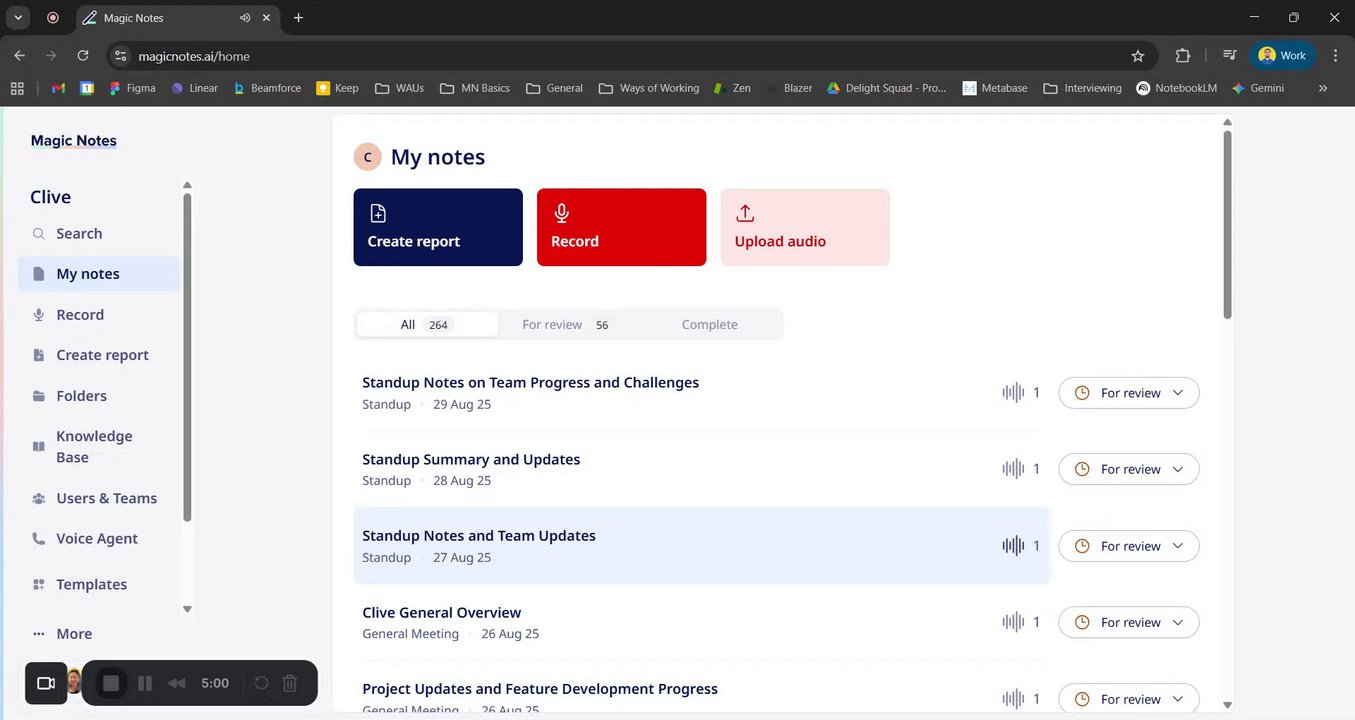
Task: Open the Voice Agent page
Action: [97, 539]
